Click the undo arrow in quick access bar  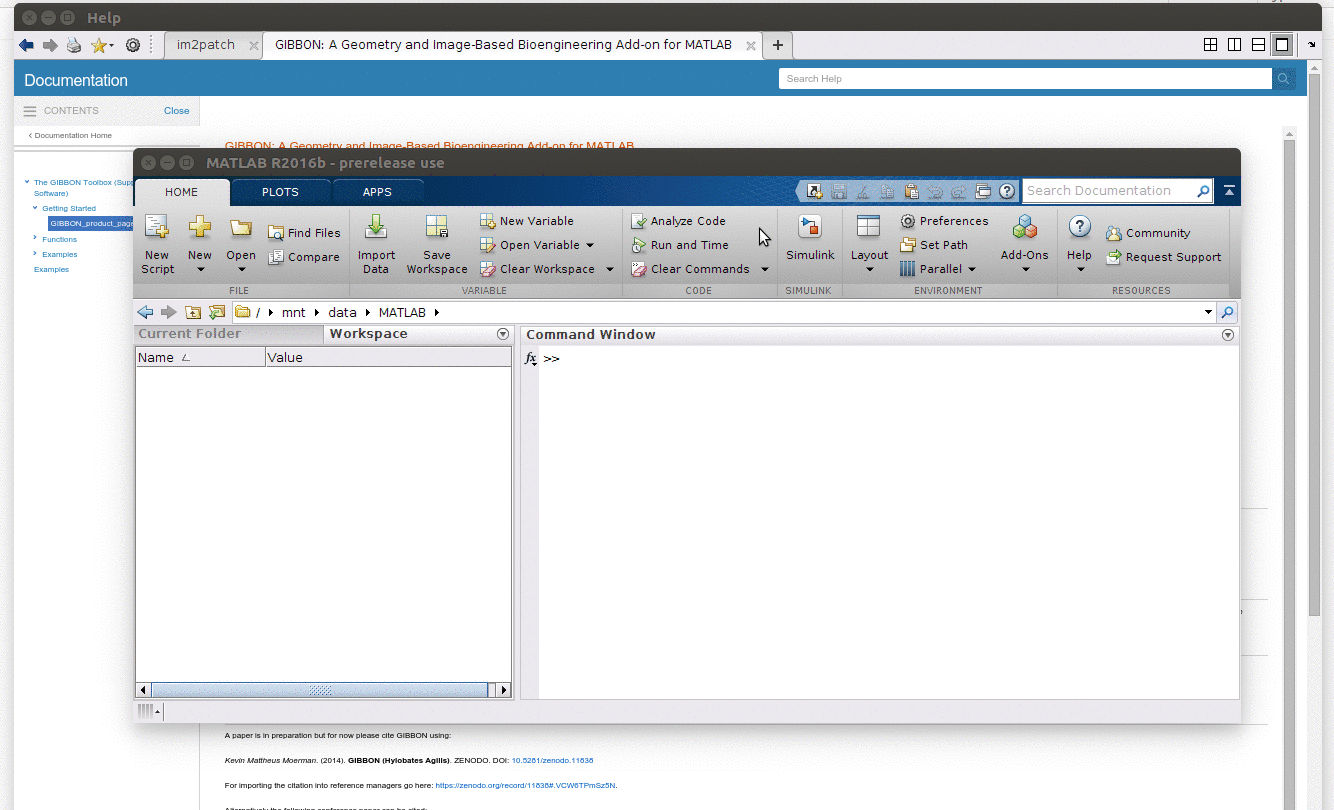934,191
